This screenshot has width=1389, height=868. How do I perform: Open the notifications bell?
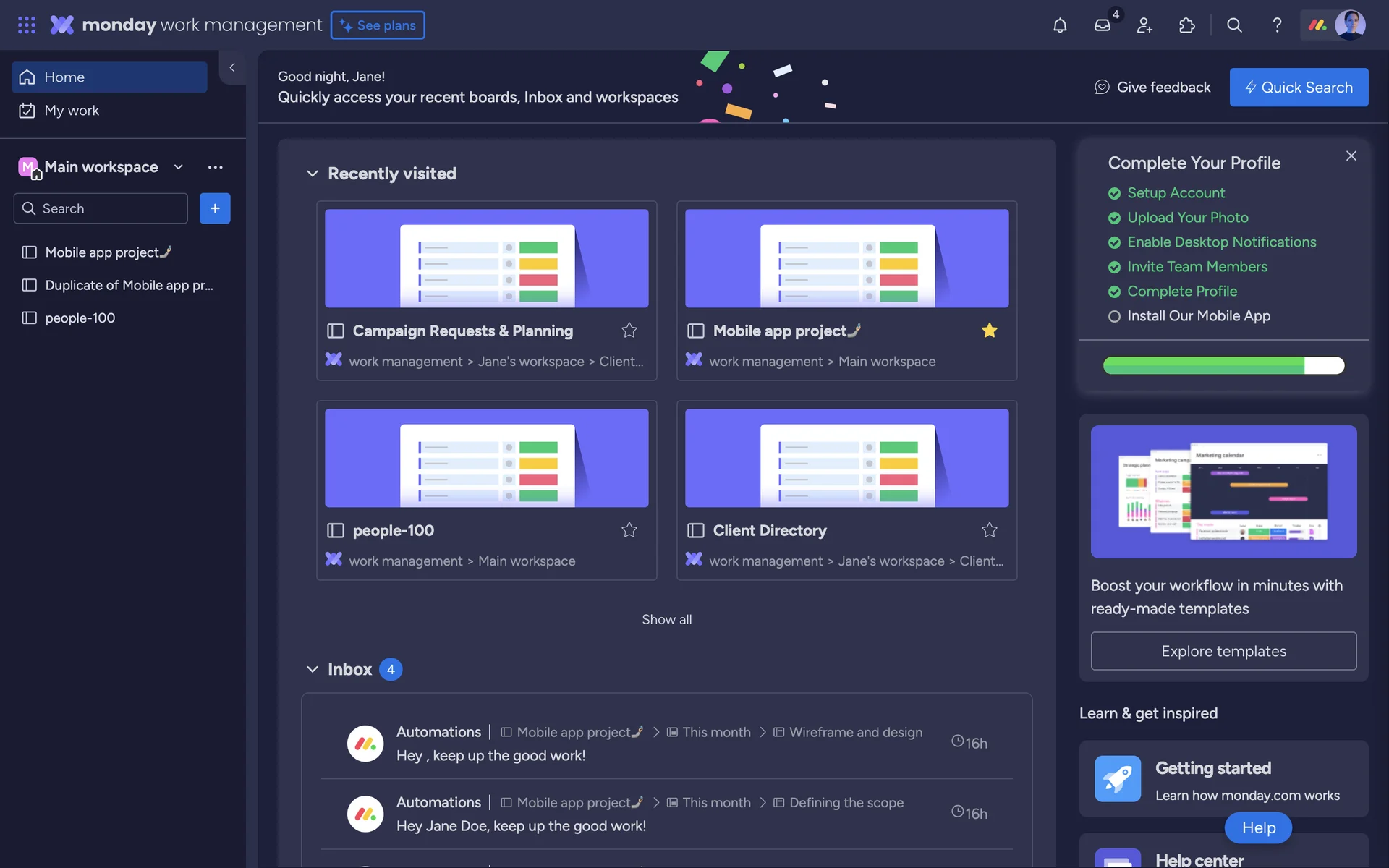tap(1060, 25)
